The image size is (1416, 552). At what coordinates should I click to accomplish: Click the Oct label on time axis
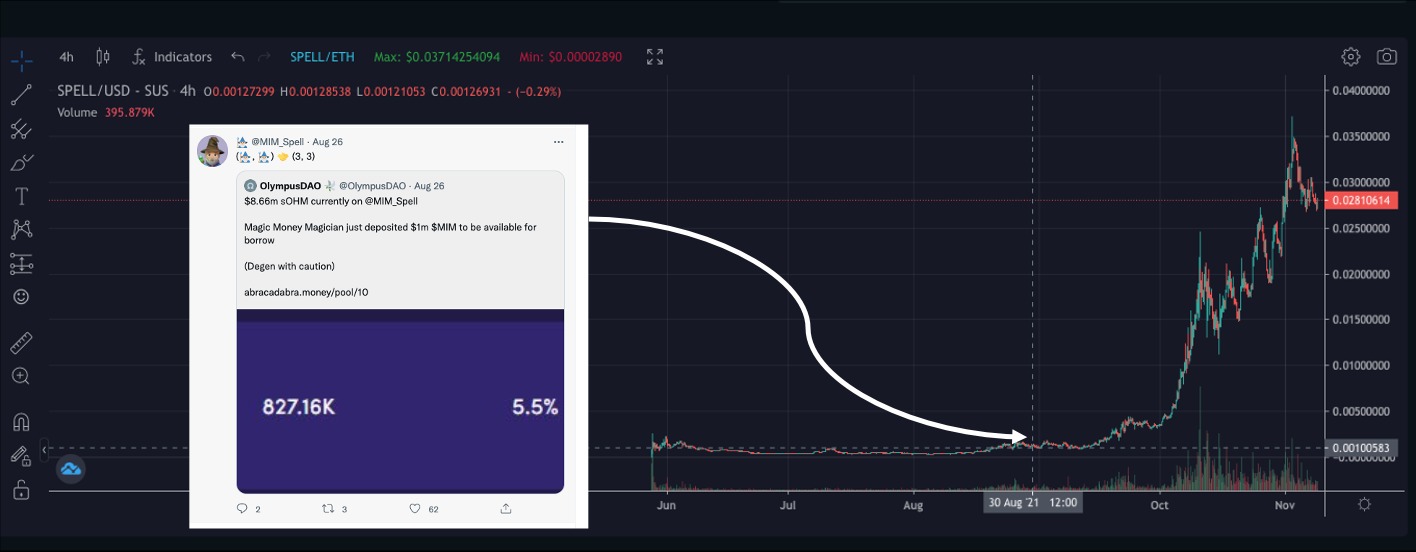point(1159,505)
